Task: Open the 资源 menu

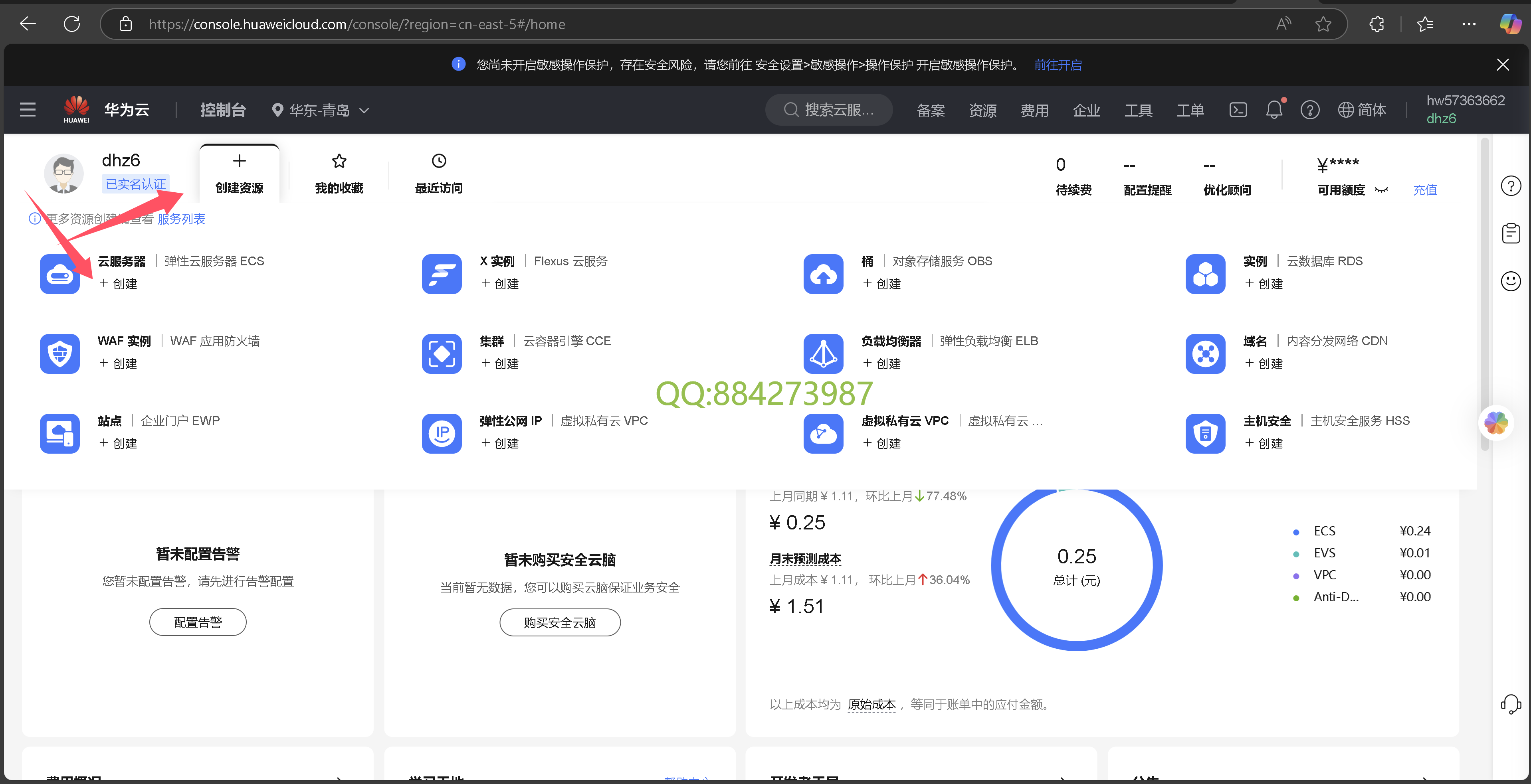Action: tap(982, 110)
